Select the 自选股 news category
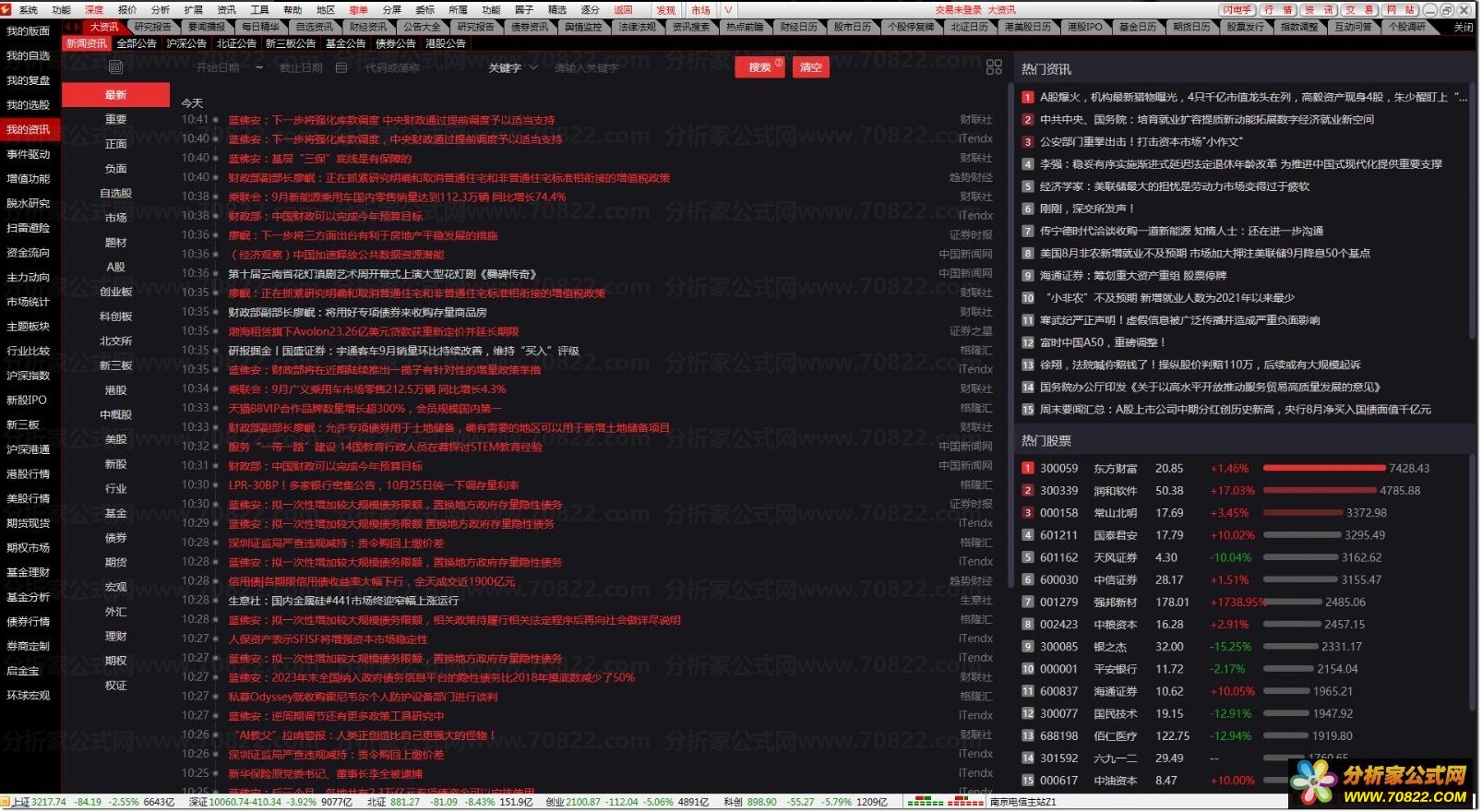This screenshot has width=1482, height=812. 115,193
